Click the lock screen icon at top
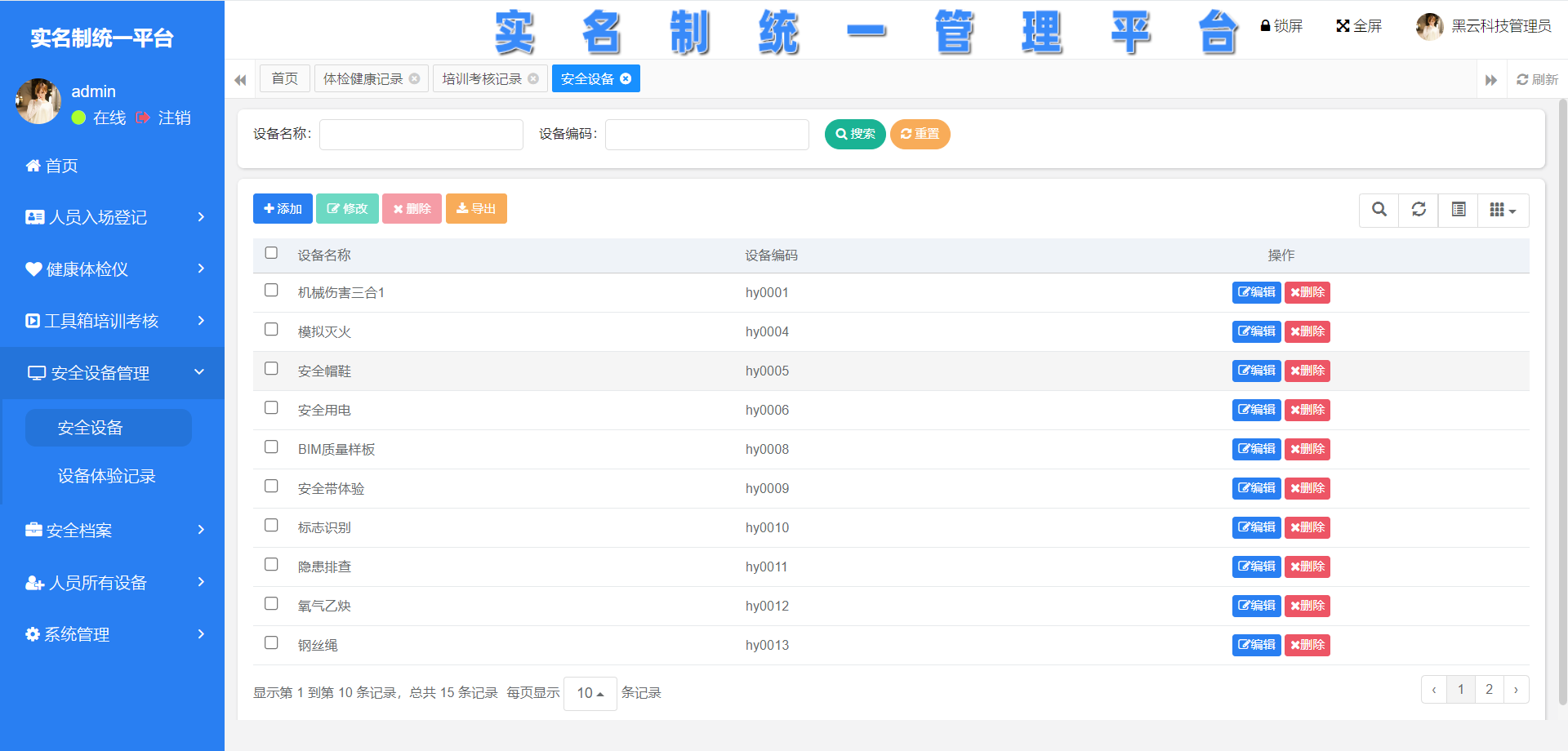Image resolution: width=1568 pixels, height=751 pixels. tap(1265, 25)
